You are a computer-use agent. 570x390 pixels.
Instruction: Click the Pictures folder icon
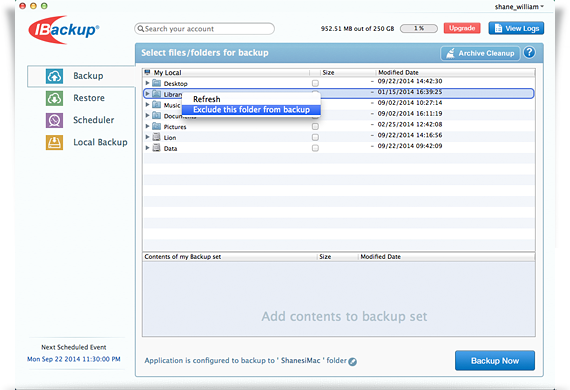pos(156,126)
